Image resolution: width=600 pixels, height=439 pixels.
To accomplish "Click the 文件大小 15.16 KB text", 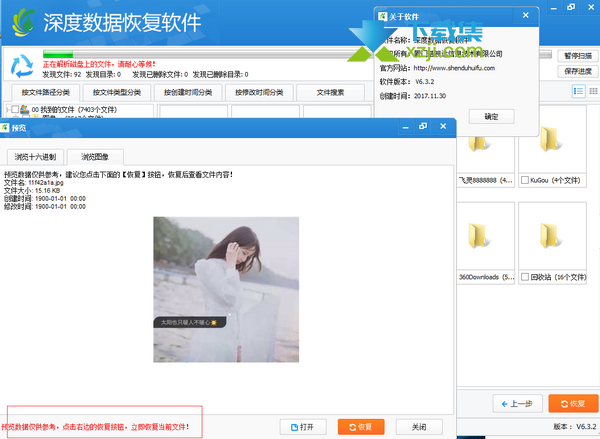I will pyautogui.click(x=32, y=190).
